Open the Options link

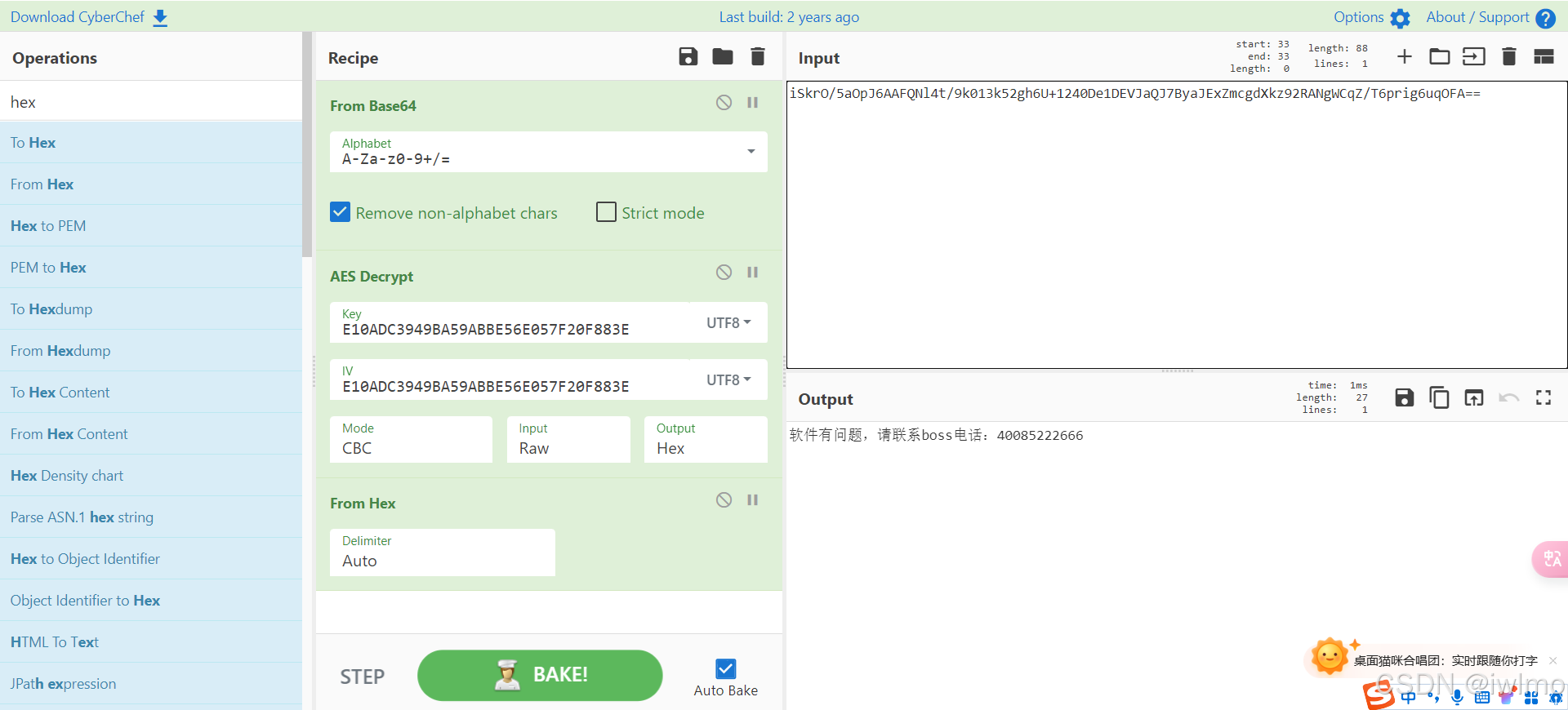coord(1358,17)
